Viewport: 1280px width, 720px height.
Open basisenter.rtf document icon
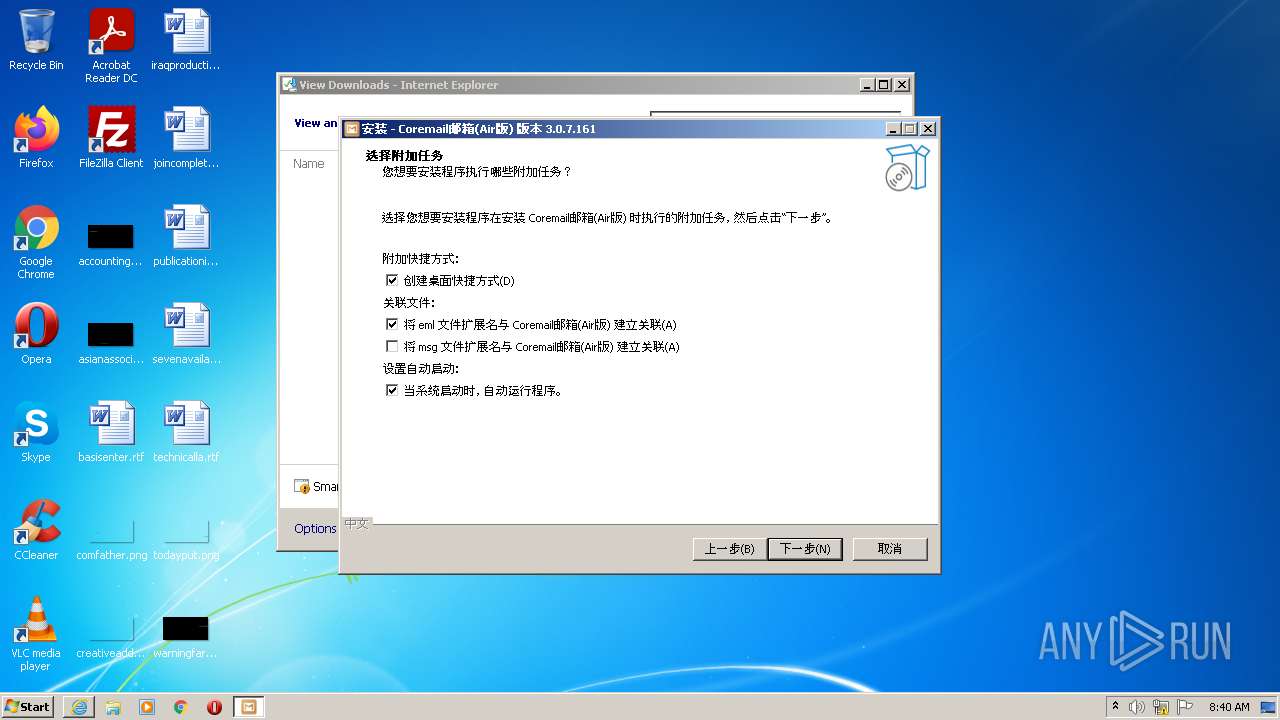click(x=111, y=432)
